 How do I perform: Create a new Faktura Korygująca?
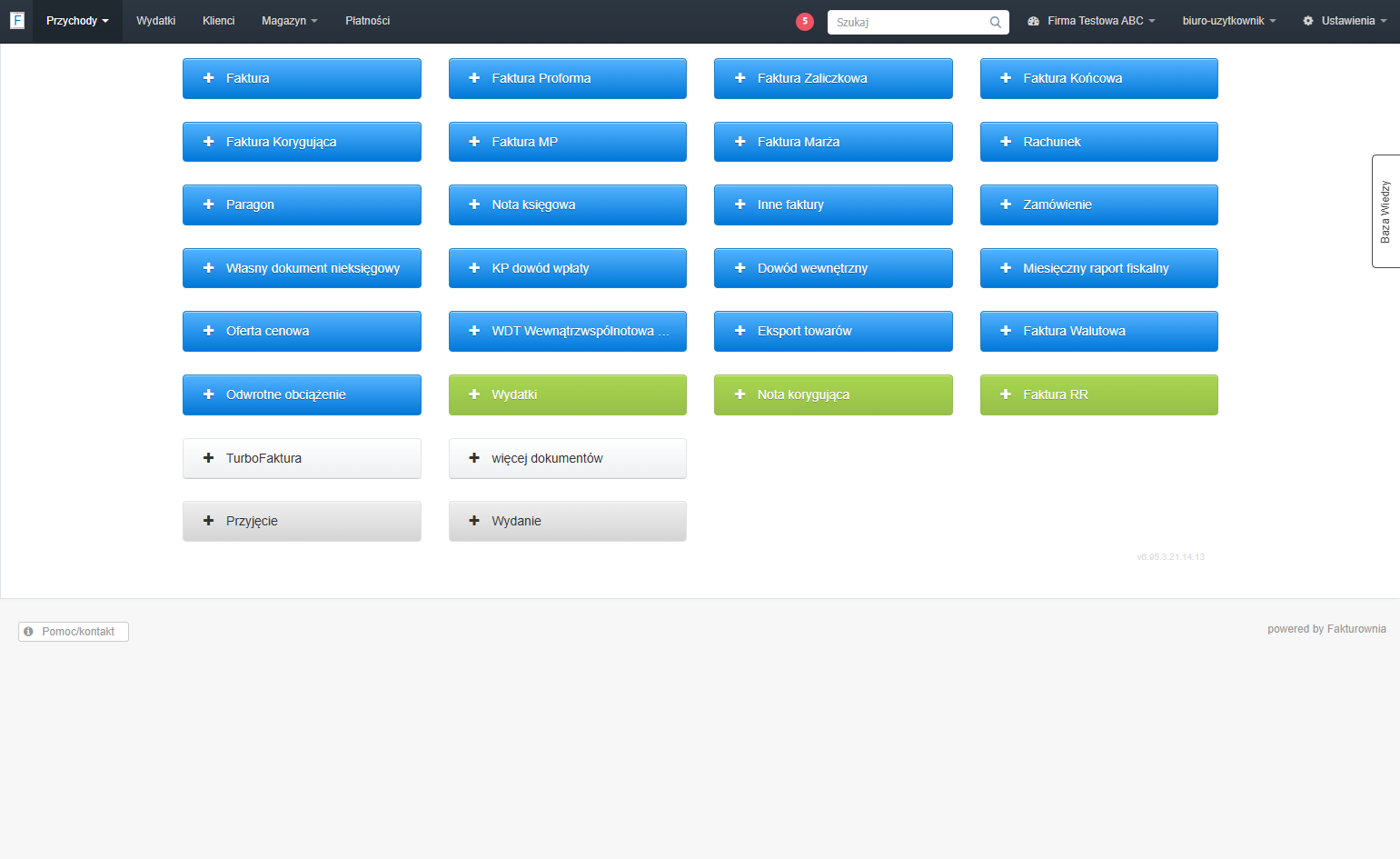(x=302, y=142)
